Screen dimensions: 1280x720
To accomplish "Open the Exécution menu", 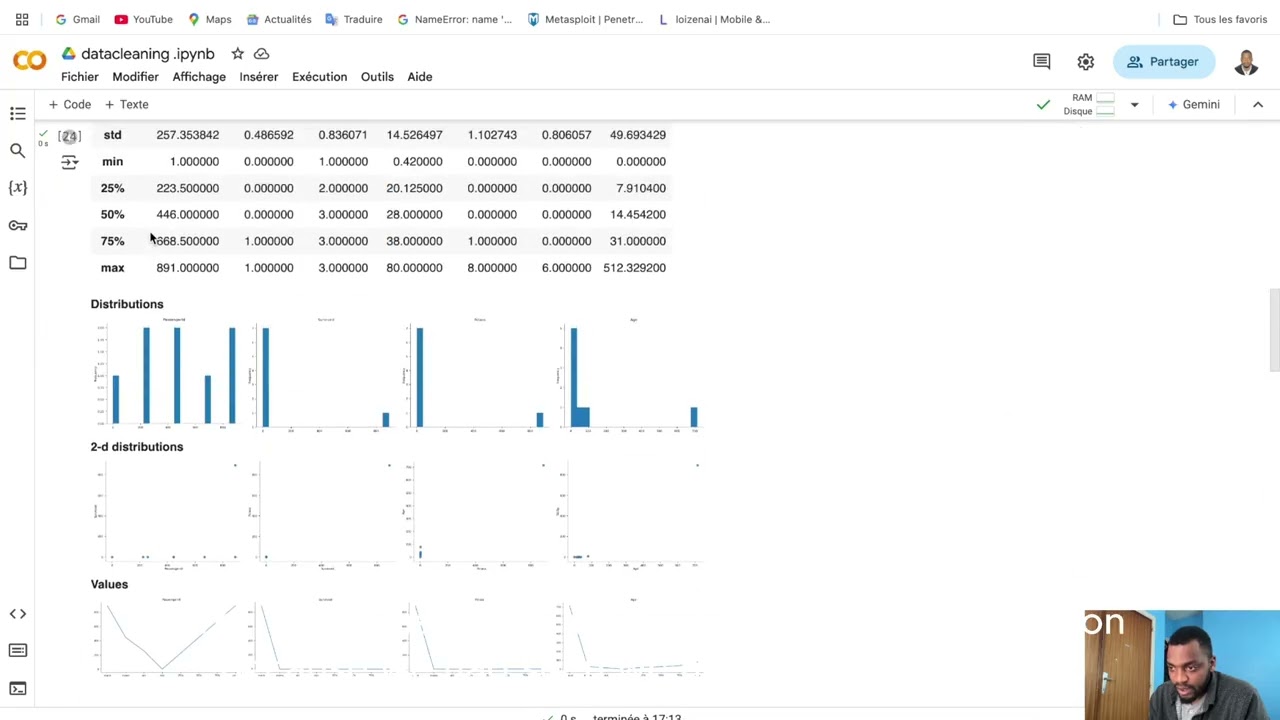I will coord(319,77).
